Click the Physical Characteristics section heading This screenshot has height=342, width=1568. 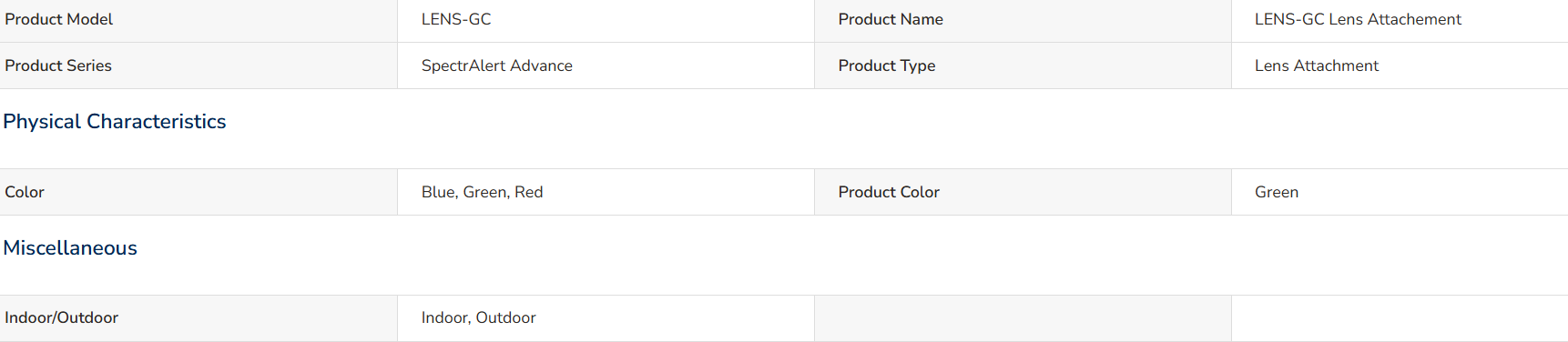pyautogui.click(x=115, y=121)
